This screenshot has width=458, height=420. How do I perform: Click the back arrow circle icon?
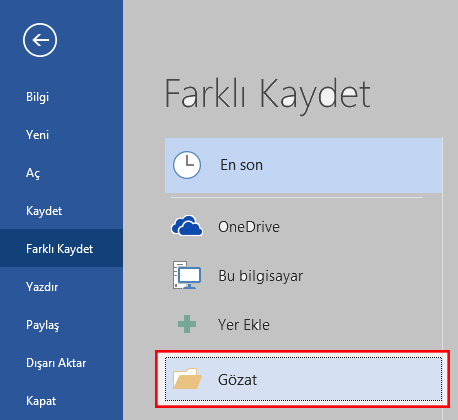coord(40,40)
